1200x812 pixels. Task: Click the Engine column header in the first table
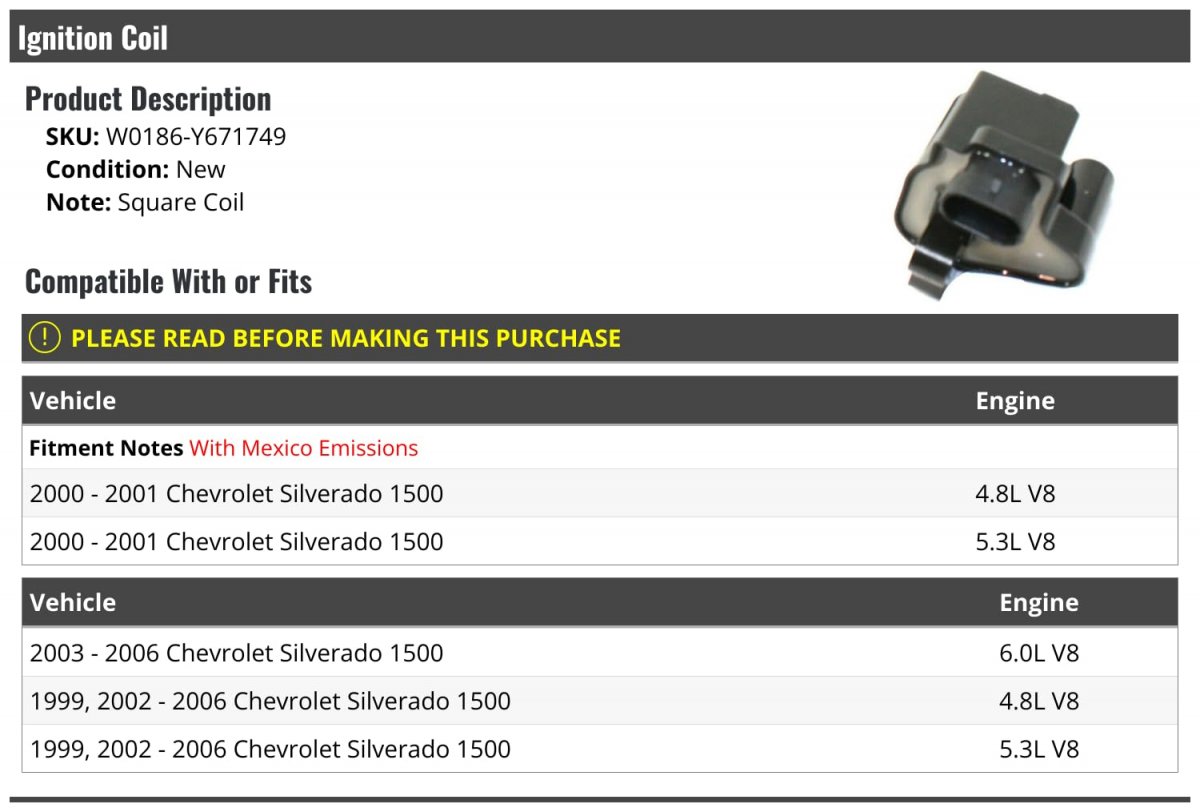(1015, 401)
